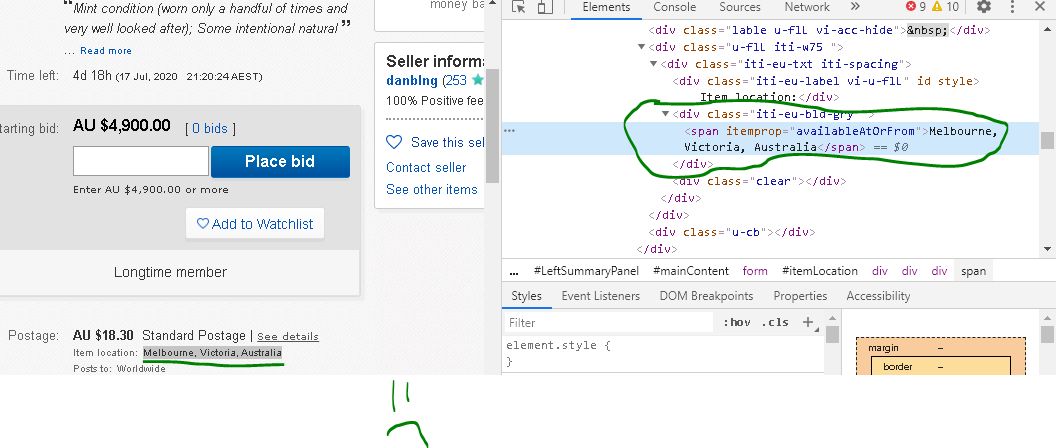Select the form breadcrumb item
Viewport: 1056px width, 448px height.
coord(755,271)
